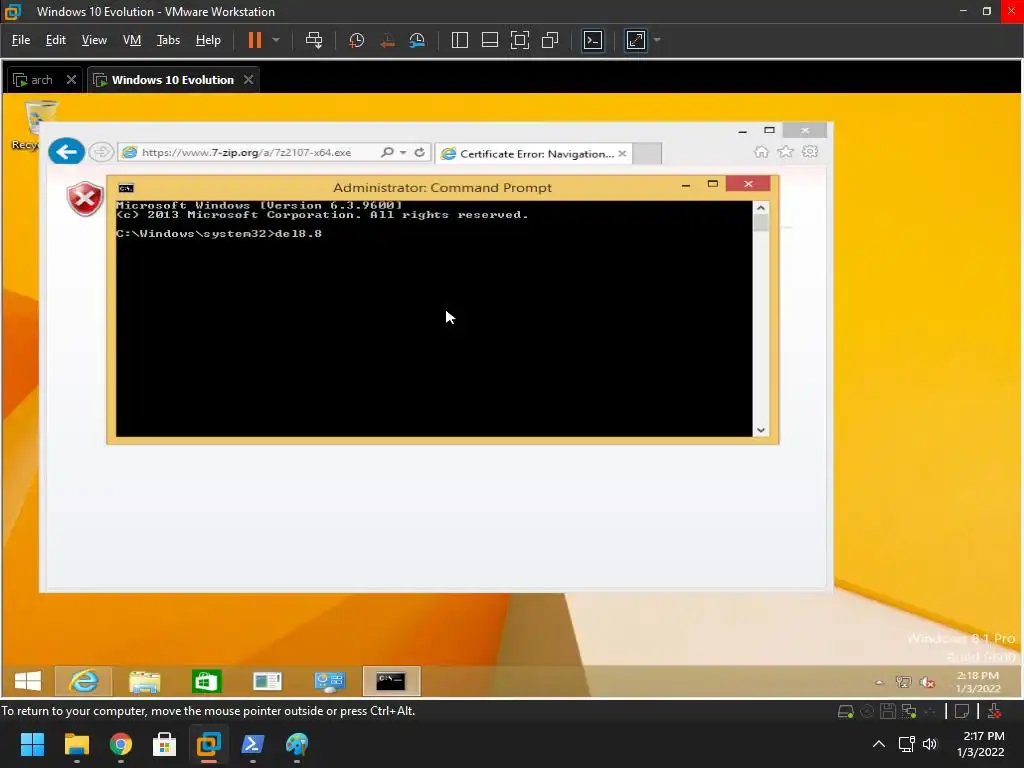Image resolution: width=1024 pixels, height=768 pixels.
Task: Open File Explorer on guest taskbar
Action: pos(145,681)
